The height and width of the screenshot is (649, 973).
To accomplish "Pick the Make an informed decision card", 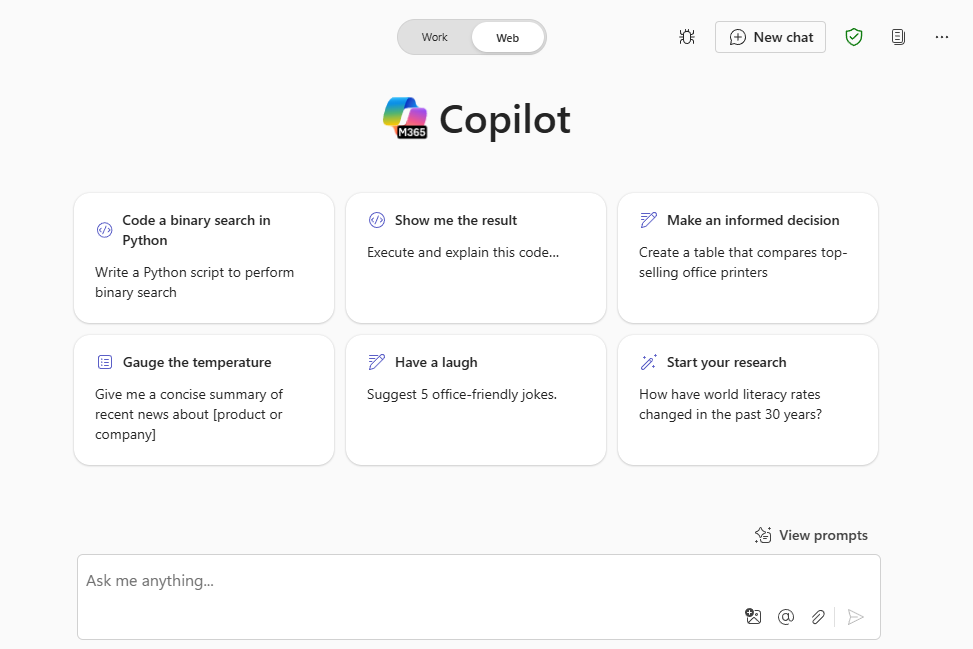I will point(748,257).
